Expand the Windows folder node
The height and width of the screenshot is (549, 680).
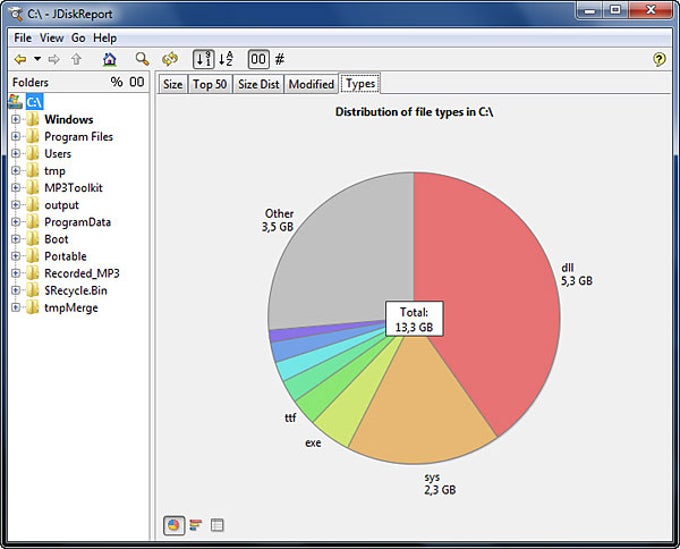coord(16,119)
